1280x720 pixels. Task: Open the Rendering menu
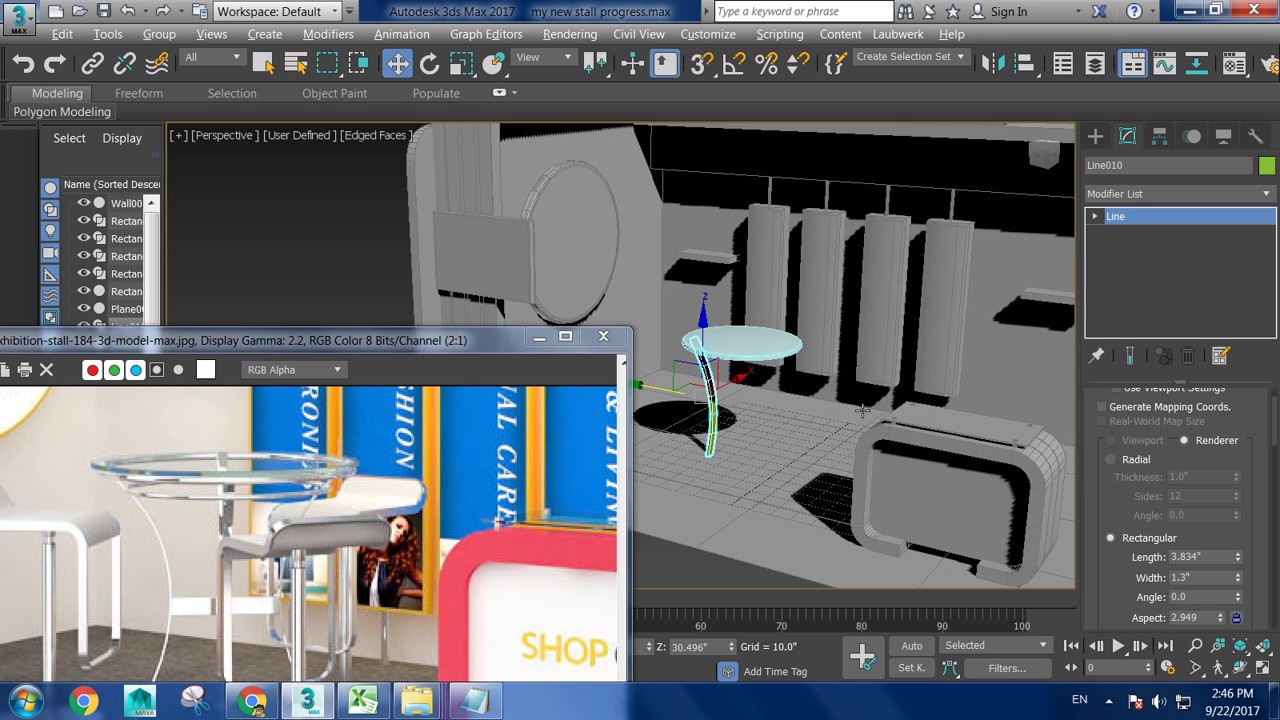pyautogui.click(x=569, y=34)
